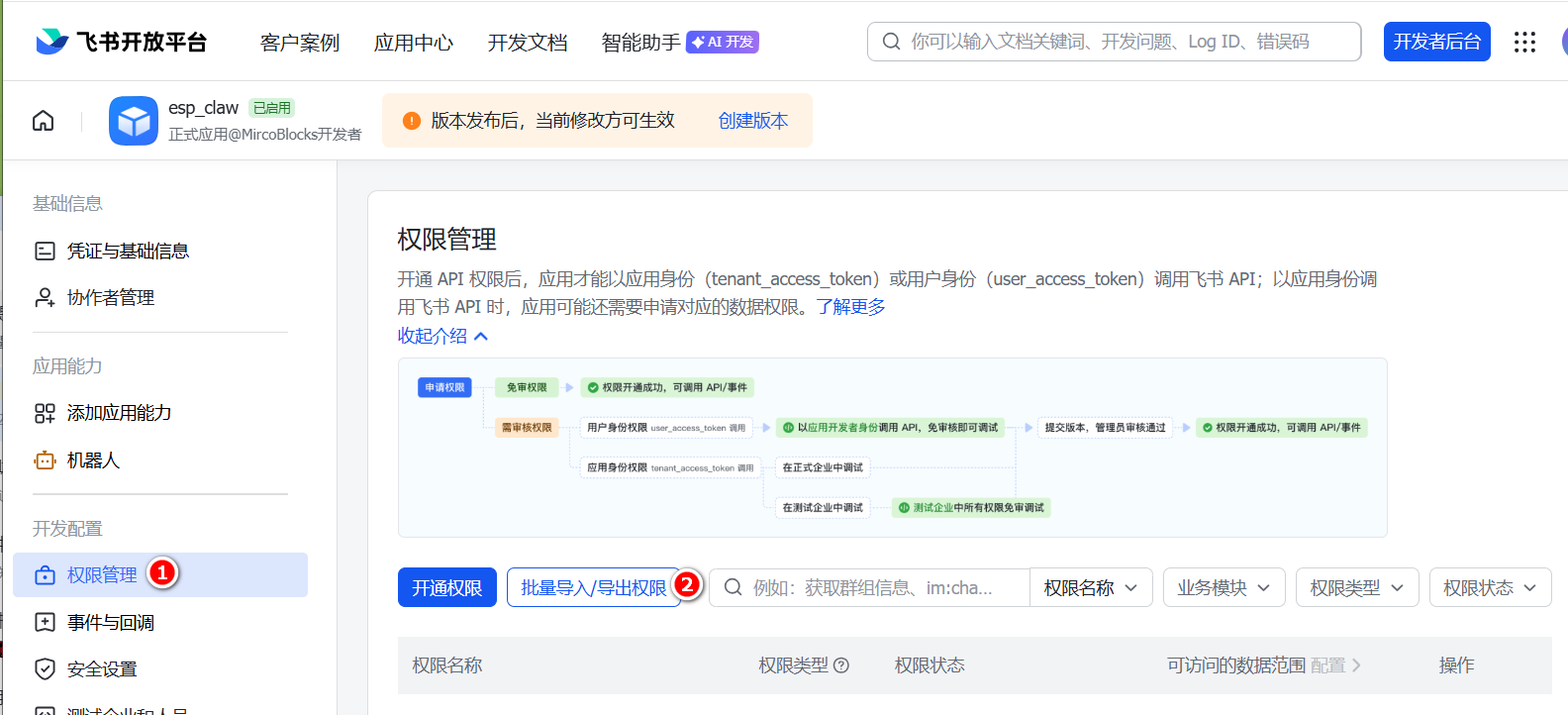Screen dimensions: 1568x715
Task: Focus the permission search input field
Action: [x=870, y=587]
